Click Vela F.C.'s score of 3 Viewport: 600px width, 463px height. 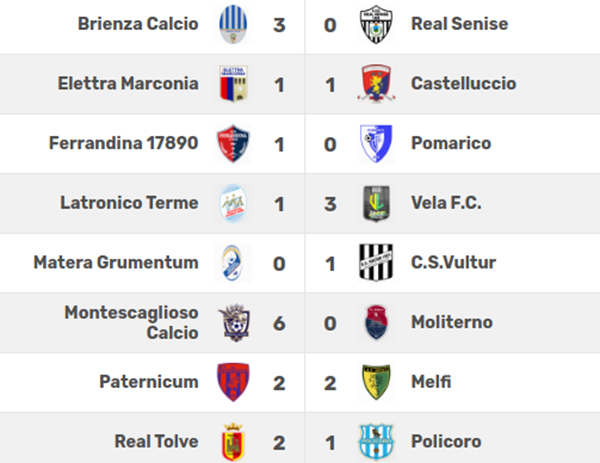330,204
